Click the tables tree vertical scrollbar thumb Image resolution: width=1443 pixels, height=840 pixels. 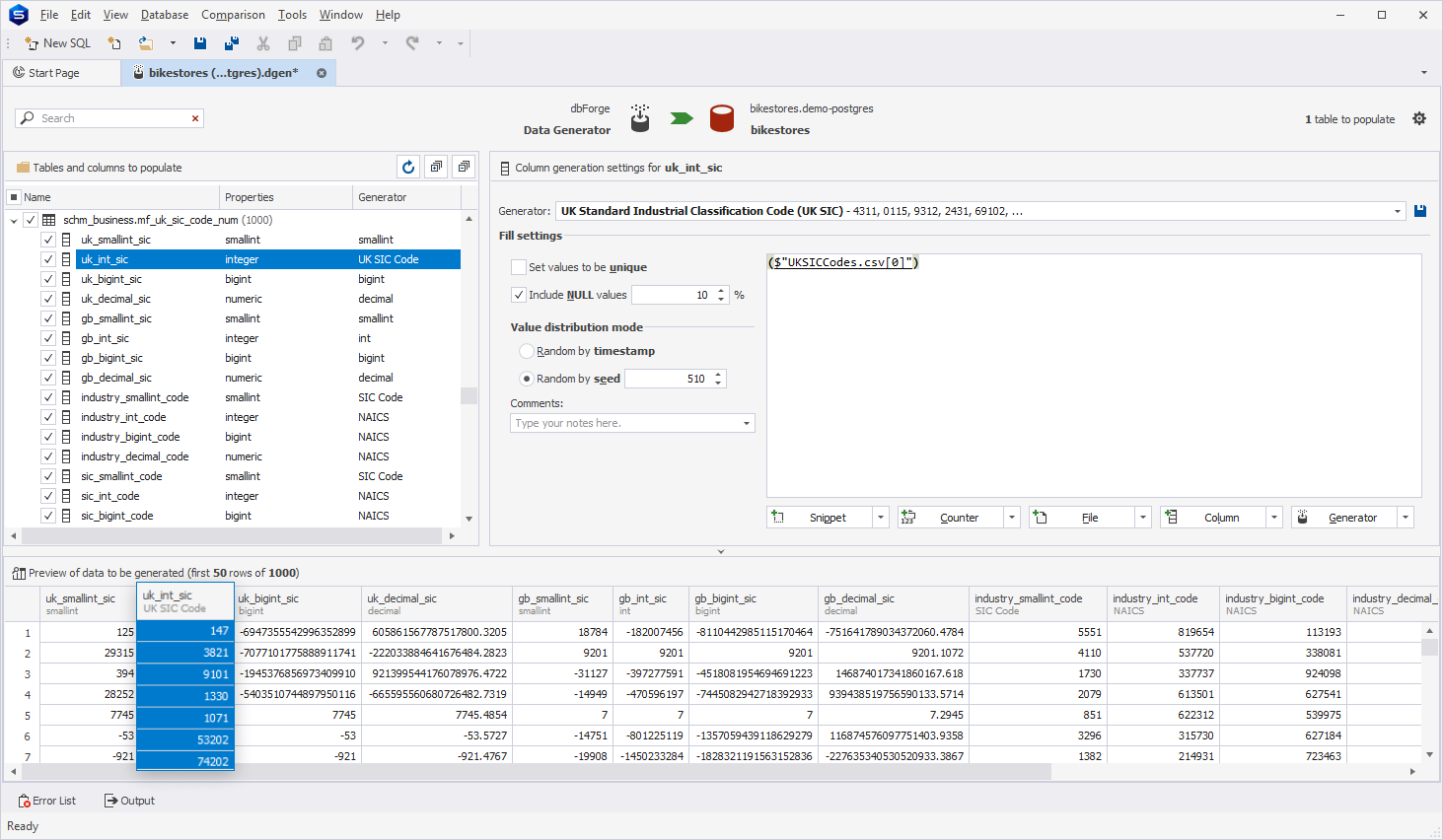tap(469, 396)
